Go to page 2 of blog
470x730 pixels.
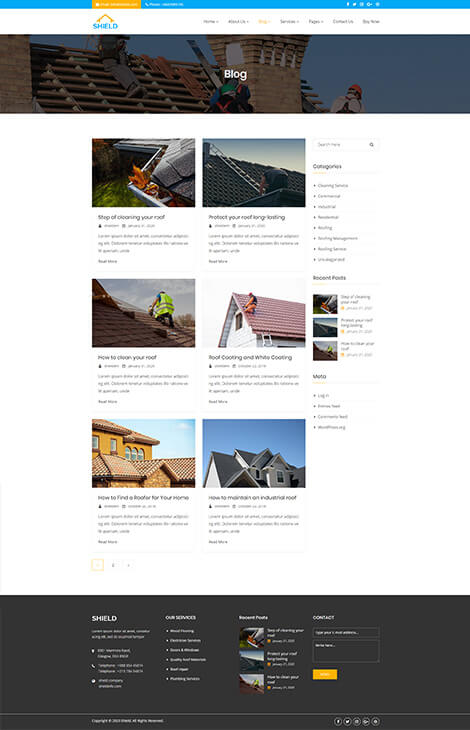(x=113, y=565)
